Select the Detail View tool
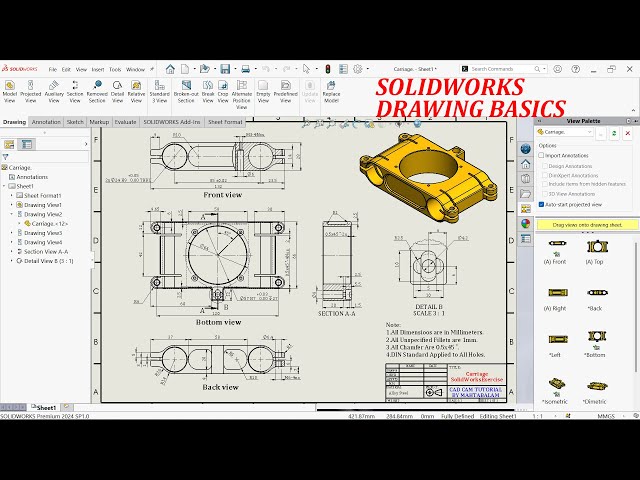This screenshot has height=480, width=640. [x=117, y=91]
